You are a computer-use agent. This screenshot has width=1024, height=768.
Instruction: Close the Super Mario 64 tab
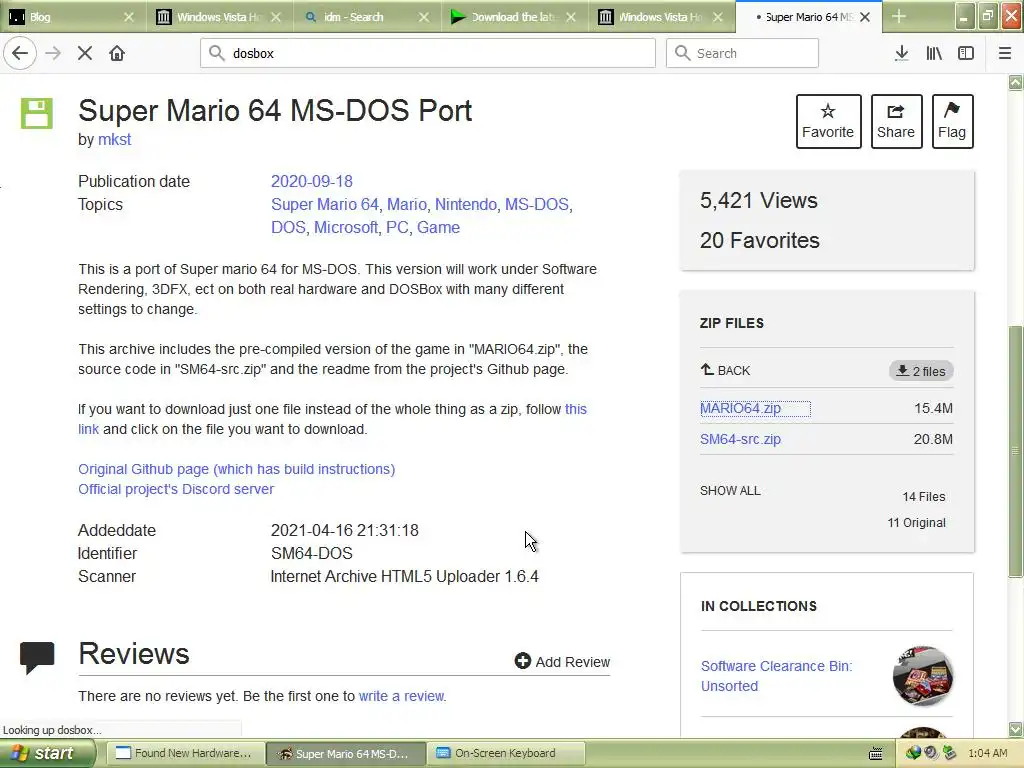pos(865,17)
